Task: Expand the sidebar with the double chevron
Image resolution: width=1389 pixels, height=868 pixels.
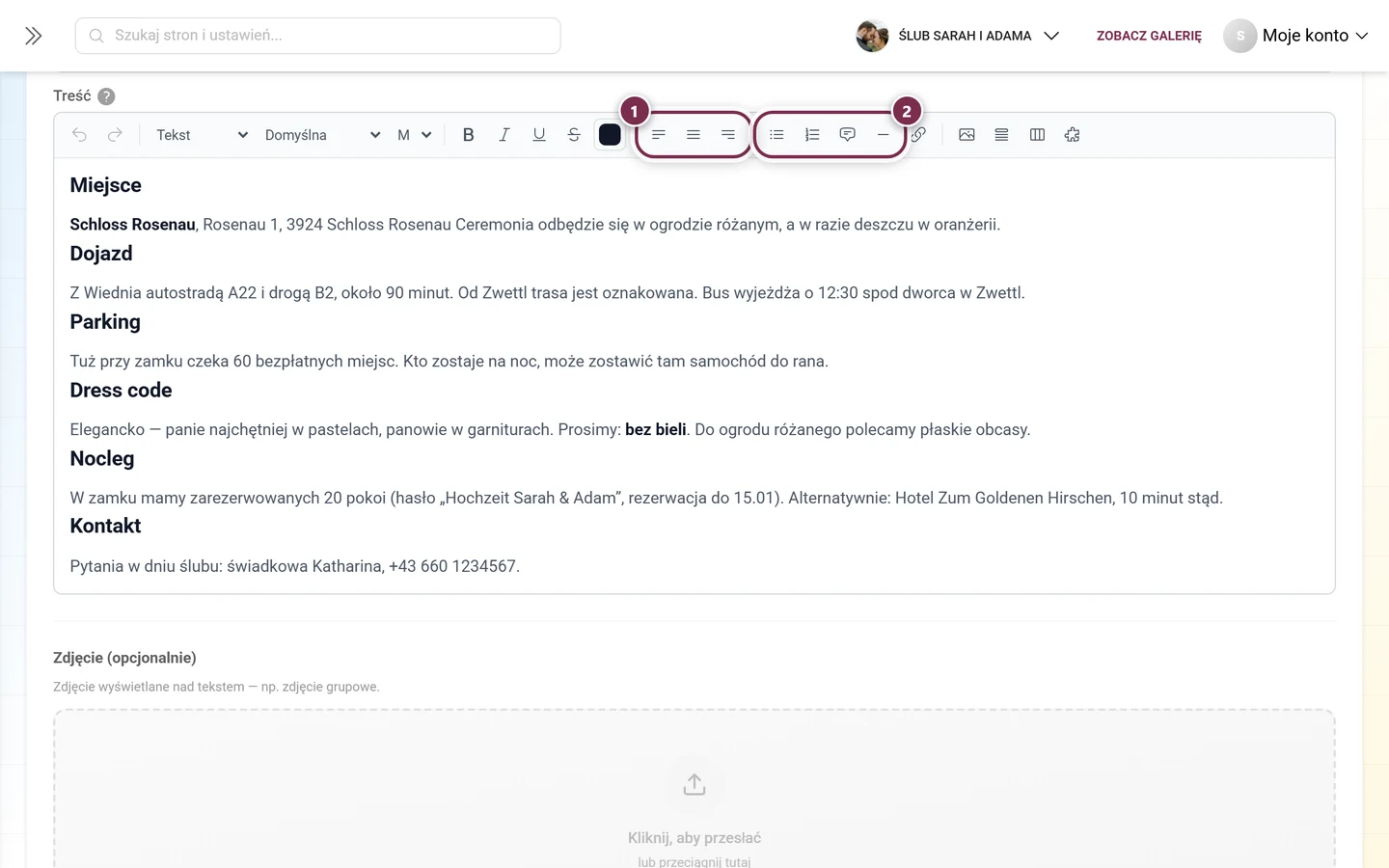Action: (34, 36)
